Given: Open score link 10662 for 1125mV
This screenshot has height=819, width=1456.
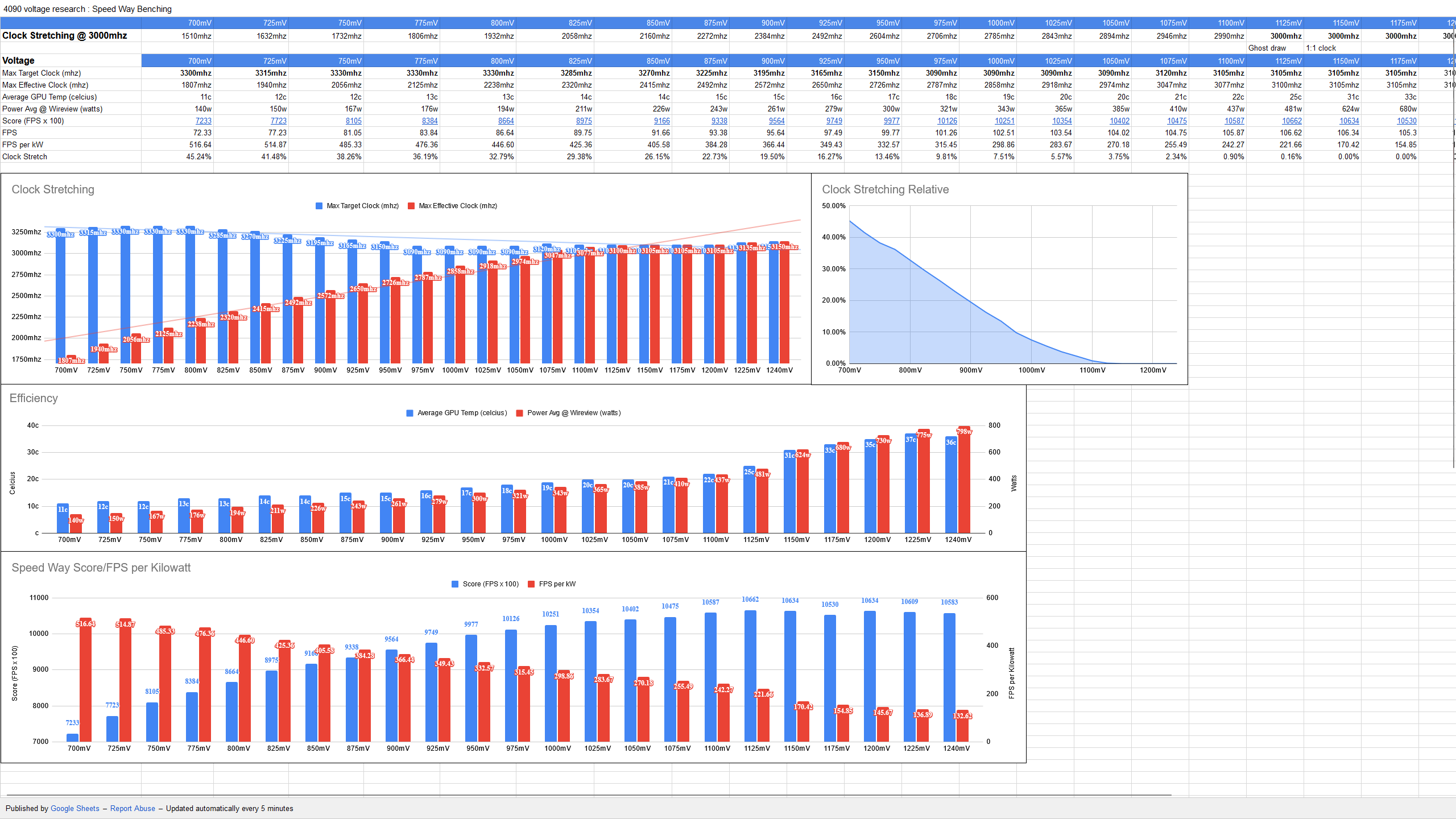Looking at the screenshot, I should click(x=1292, y=121).
